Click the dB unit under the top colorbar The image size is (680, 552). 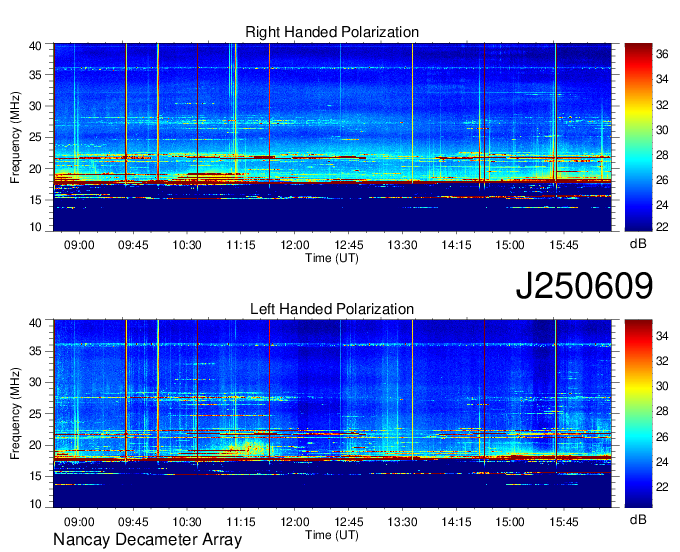pos(638,244)
